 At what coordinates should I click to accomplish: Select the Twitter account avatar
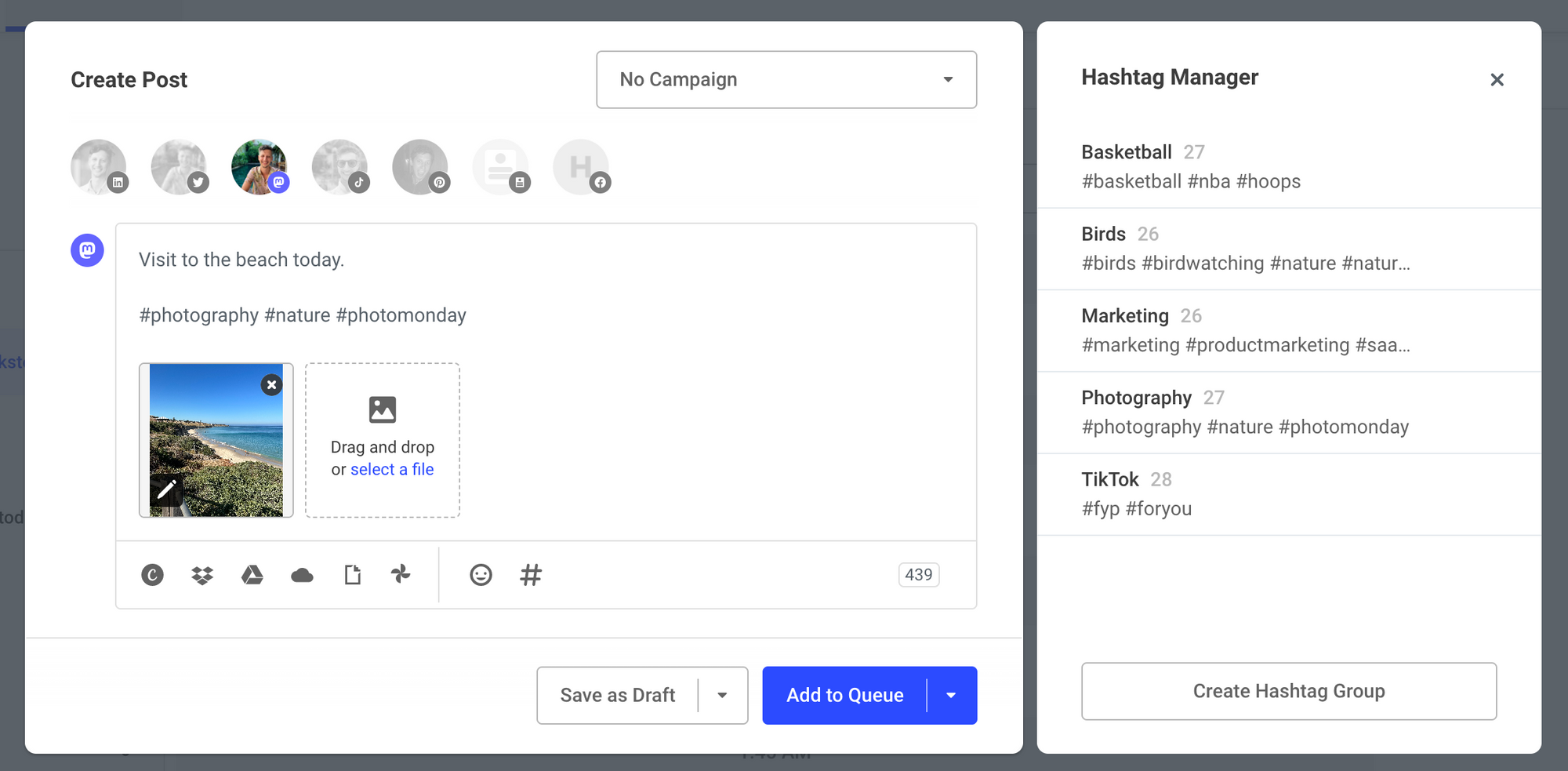pyautogui.click(x=180, y=166)
